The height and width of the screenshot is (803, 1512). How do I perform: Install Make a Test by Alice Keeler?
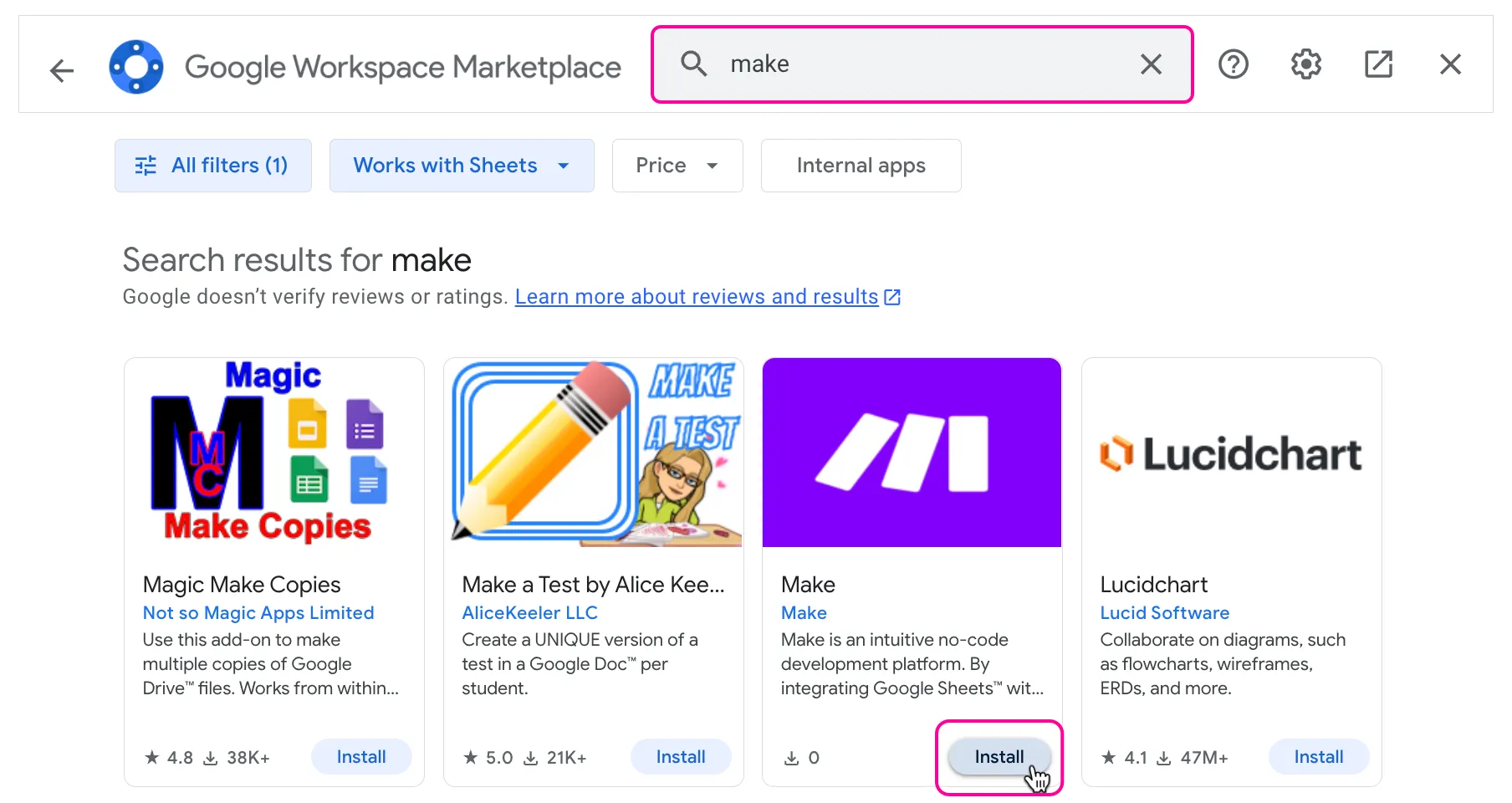click(681, 757)
